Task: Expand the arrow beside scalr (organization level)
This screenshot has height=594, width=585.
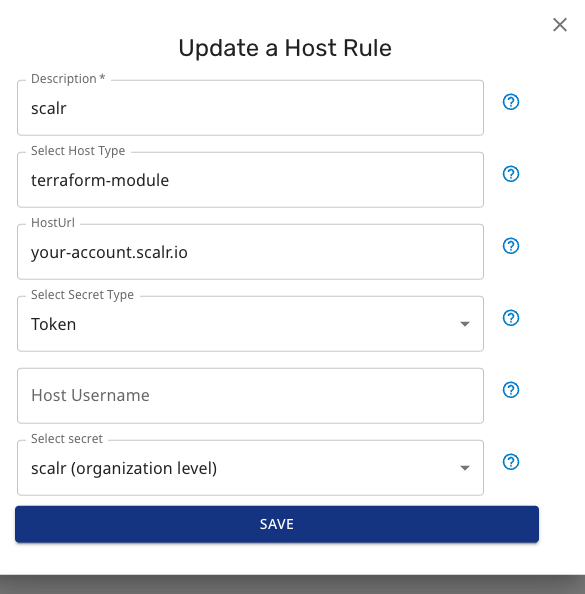Action: tap(465, 468)
